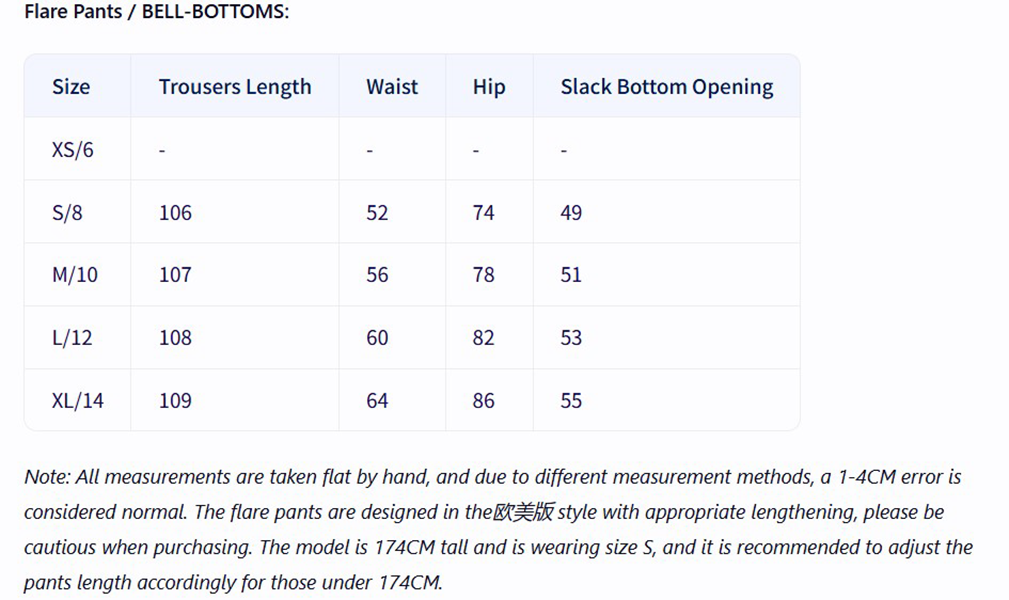The image size is (1009, 600).
Task: Click the "Flare Pants / BELL-BOTTOMS:" heading
Action: click(156, 13)
